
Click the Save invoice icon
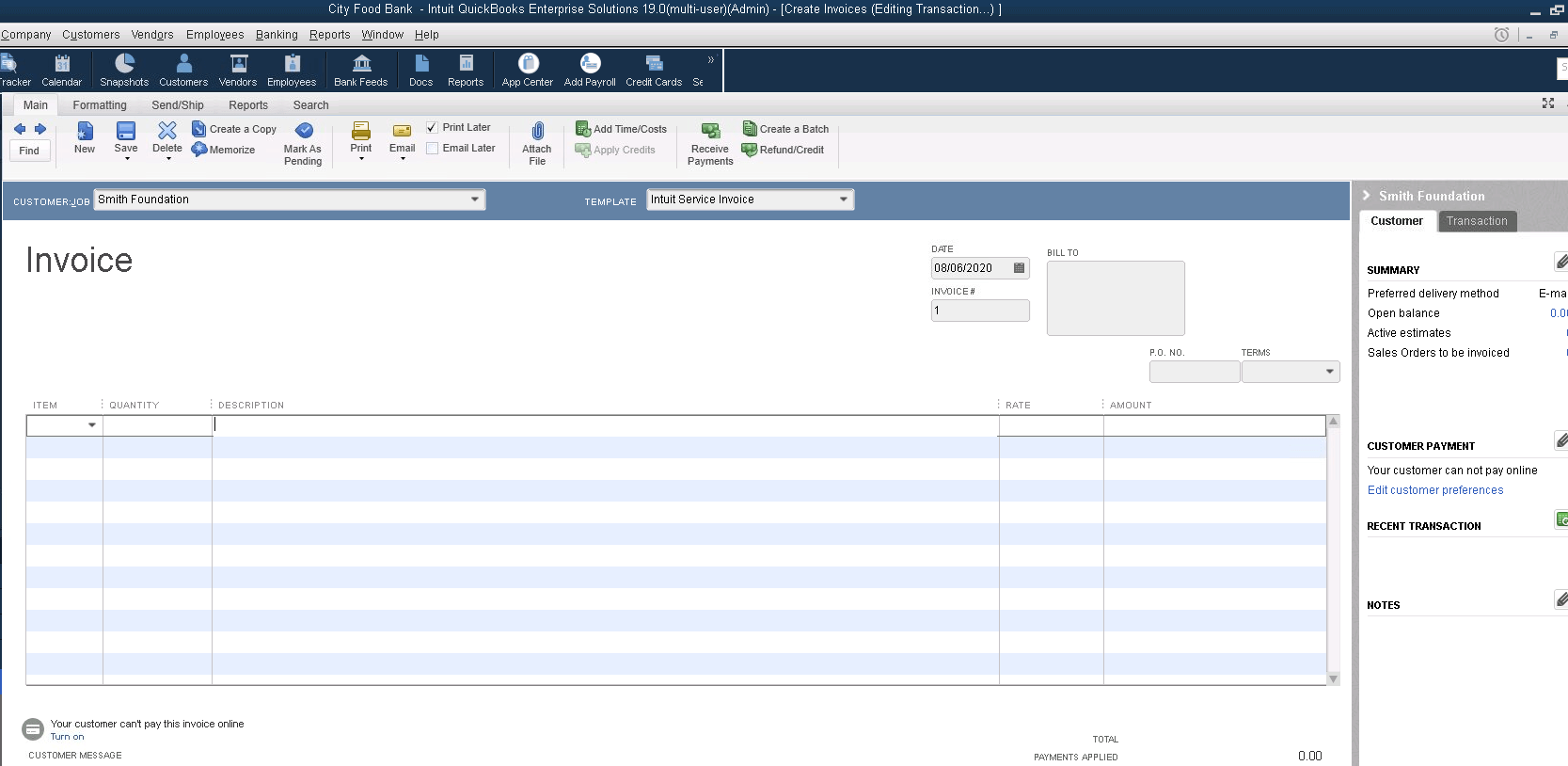click(x=126, y=132)
